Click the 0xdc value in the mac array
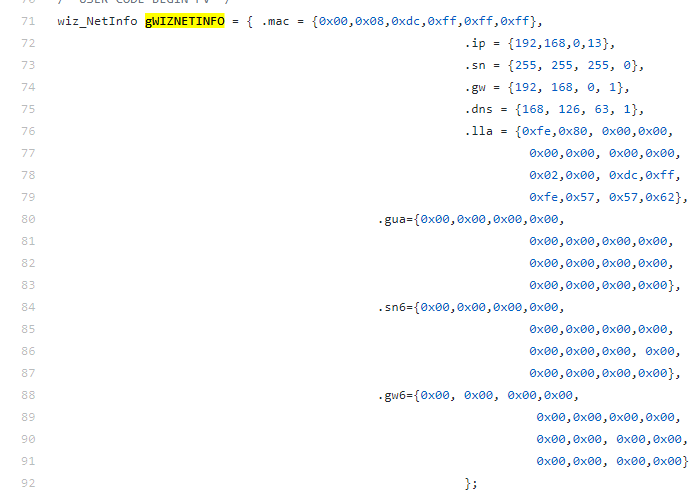 (405, 21)
